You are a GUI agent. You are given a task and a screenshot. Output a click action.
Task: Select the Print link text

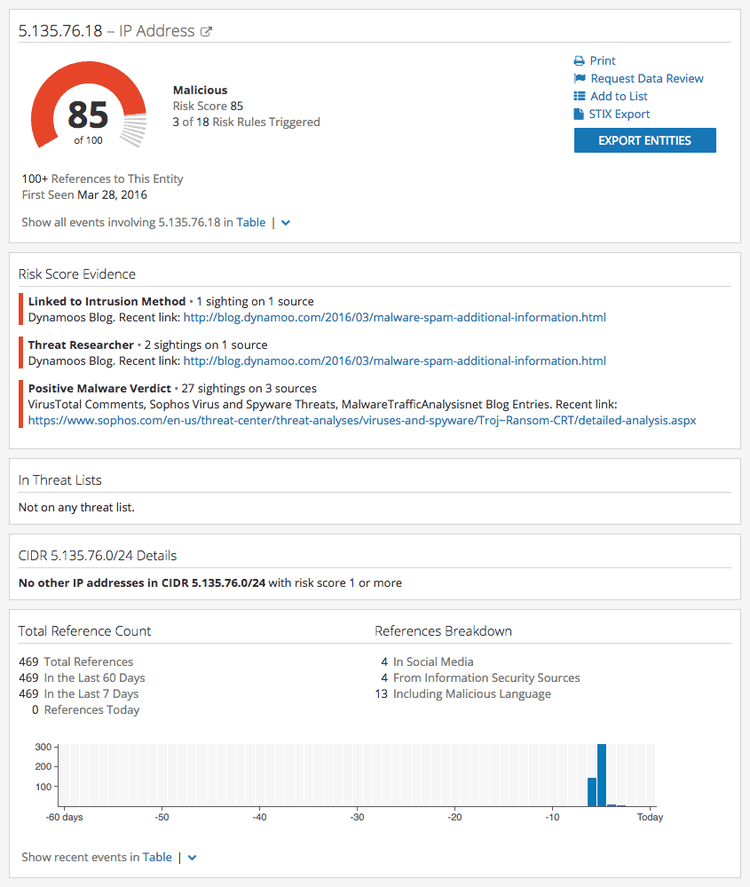tap(603, 61)
